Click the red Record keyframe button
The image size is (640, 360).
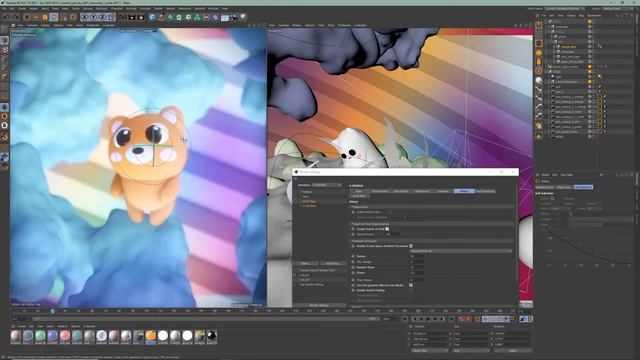[x=461, y=319]
